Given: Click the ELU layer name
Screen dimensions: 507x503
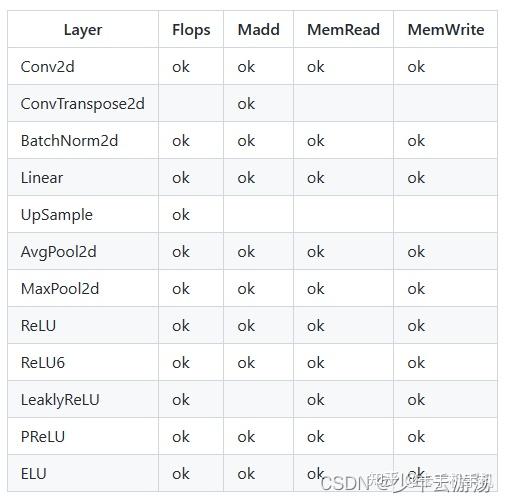Looking at the screenshot, I should click(x=33, y=474).
